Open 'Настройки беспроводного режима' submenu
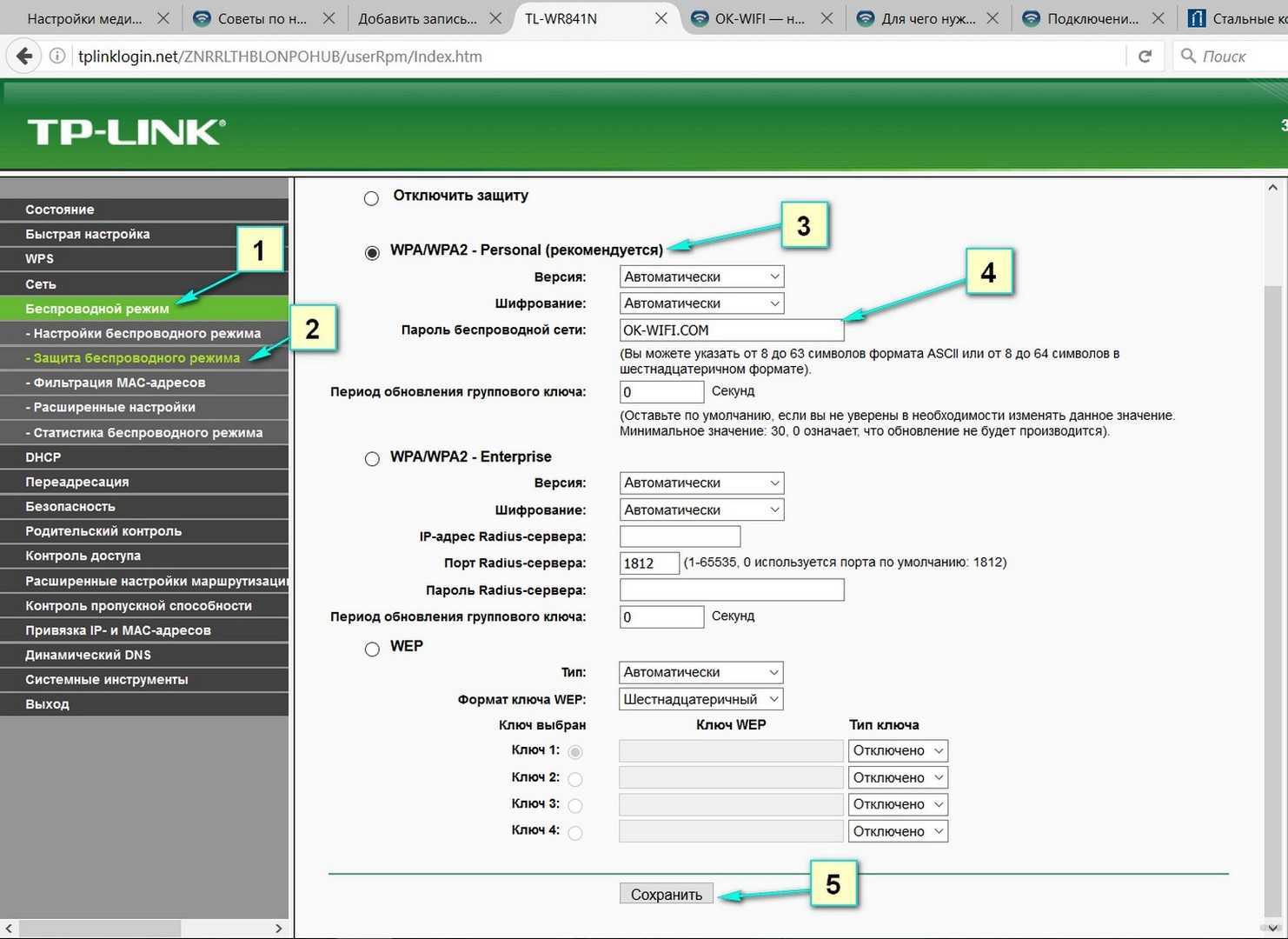Viewport: 1288px width, 939px height. coord(144,333)
